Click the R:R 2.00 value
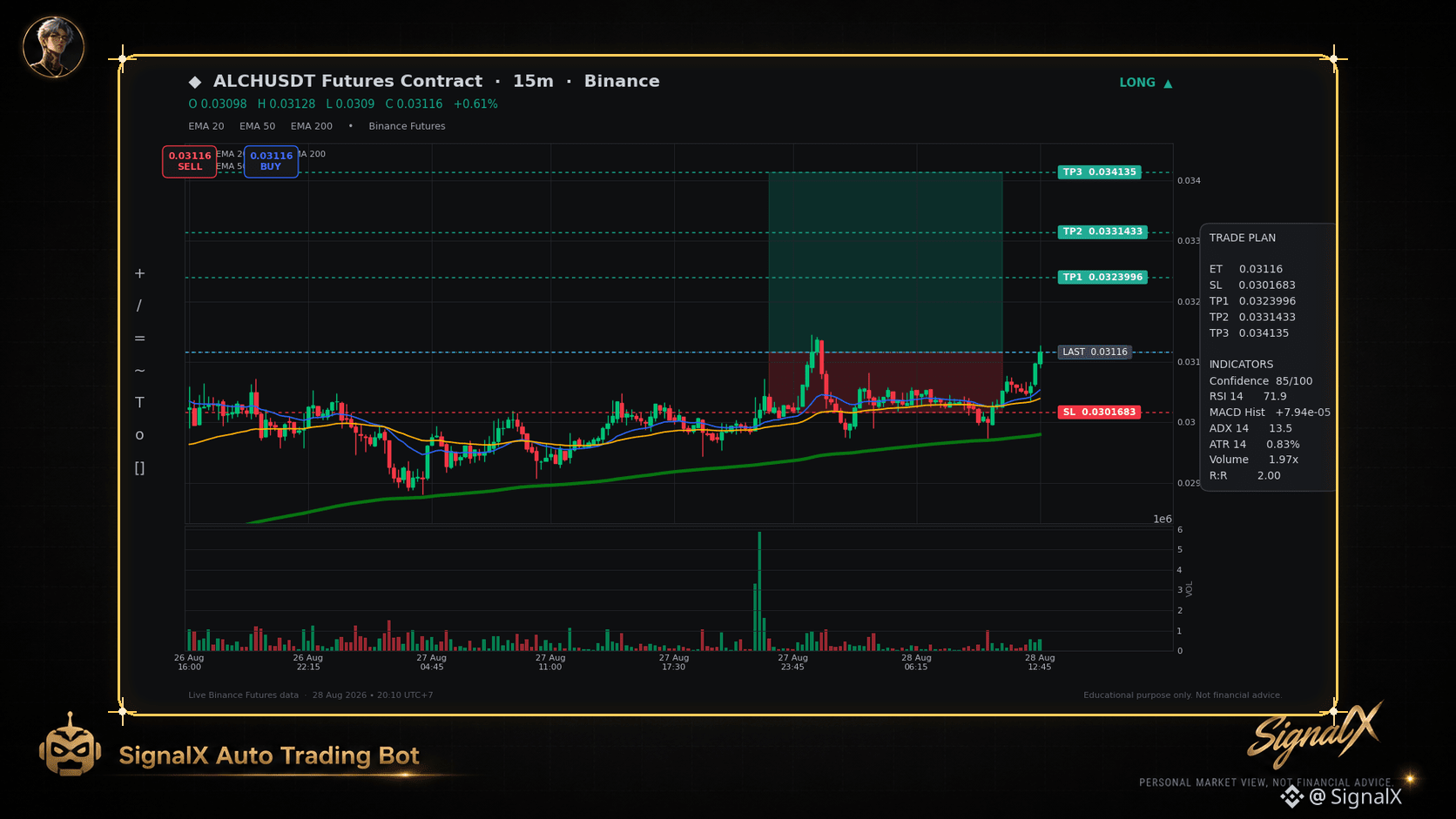 (1245, 475)
